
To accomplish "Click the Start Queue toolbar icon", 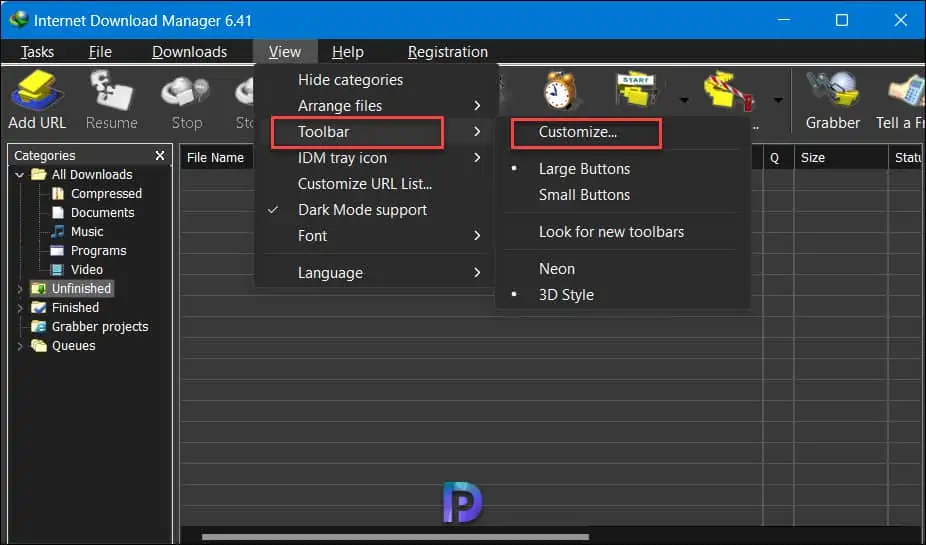I will pyautogui.click(x=636, y=91).
